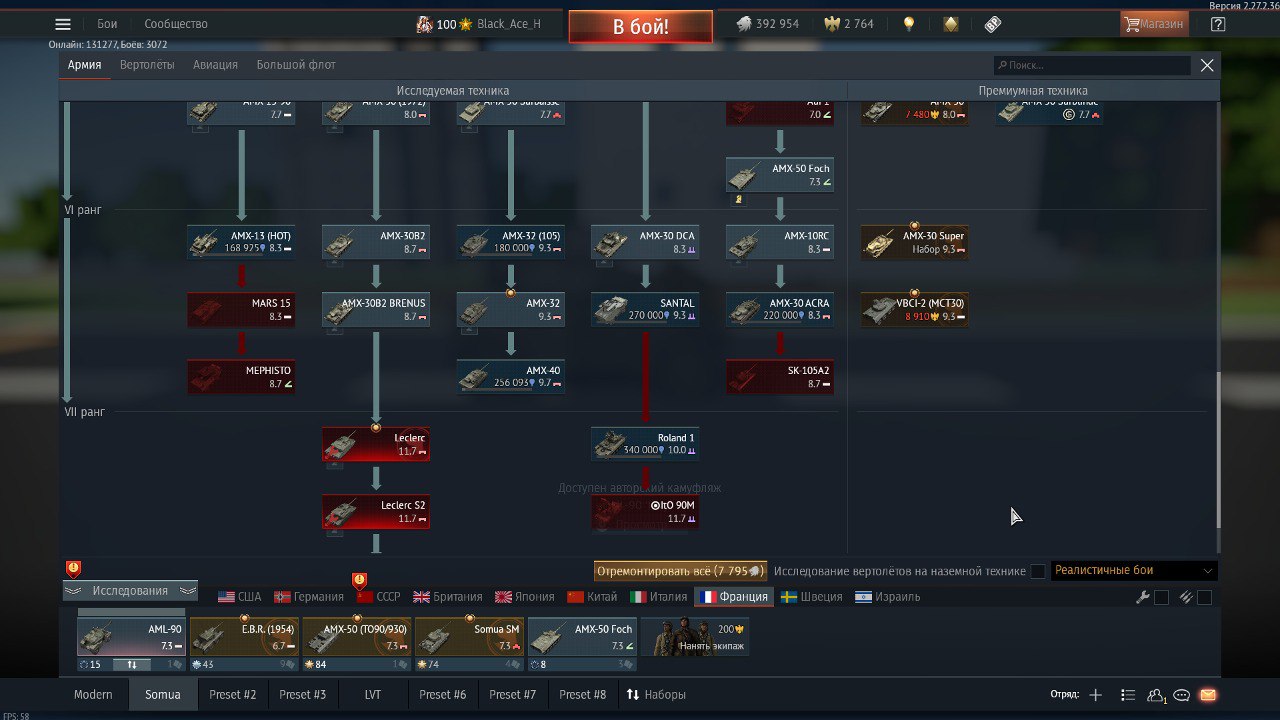
Task: Select the MEPHISTO locked vehicle
Action: coord(241,377)
